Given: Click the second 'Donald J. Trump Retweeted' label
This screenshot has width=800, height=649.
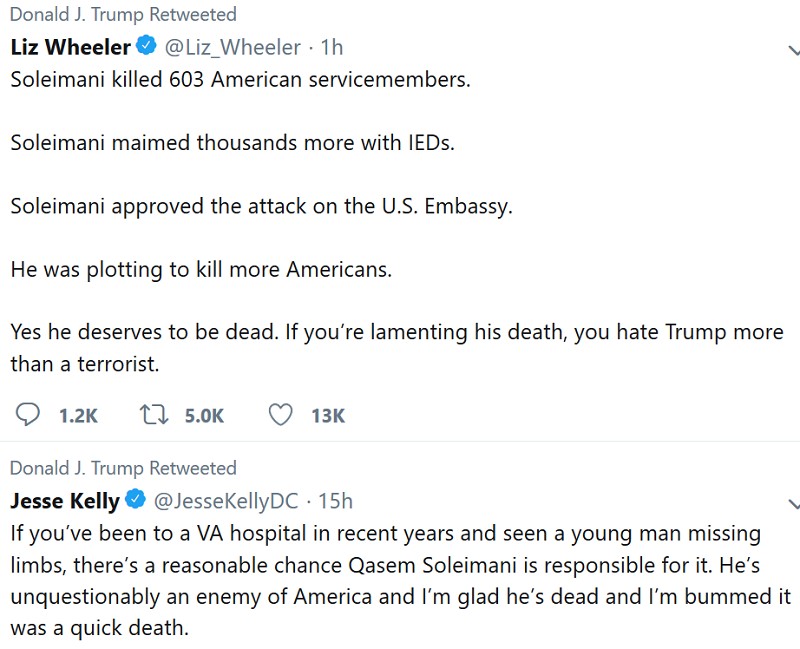Looking at the screenshot, I should [x=123, y=468].
